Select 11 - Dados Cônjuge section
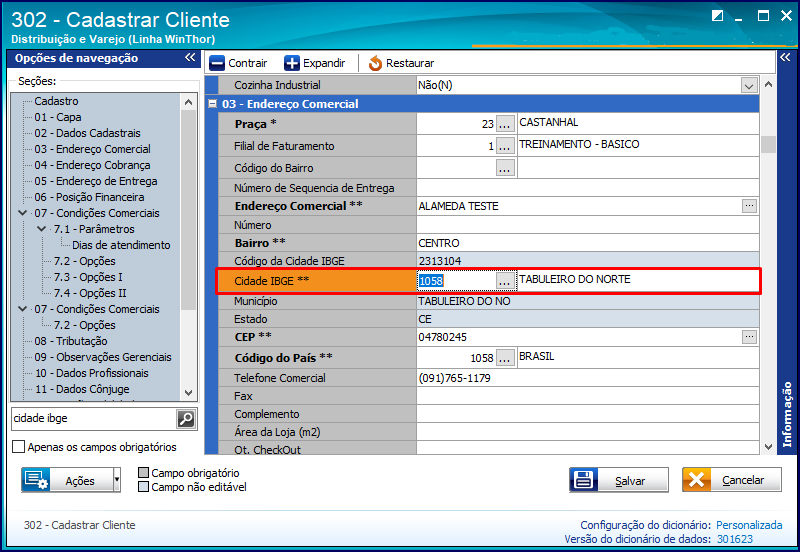 coord(82,389)
